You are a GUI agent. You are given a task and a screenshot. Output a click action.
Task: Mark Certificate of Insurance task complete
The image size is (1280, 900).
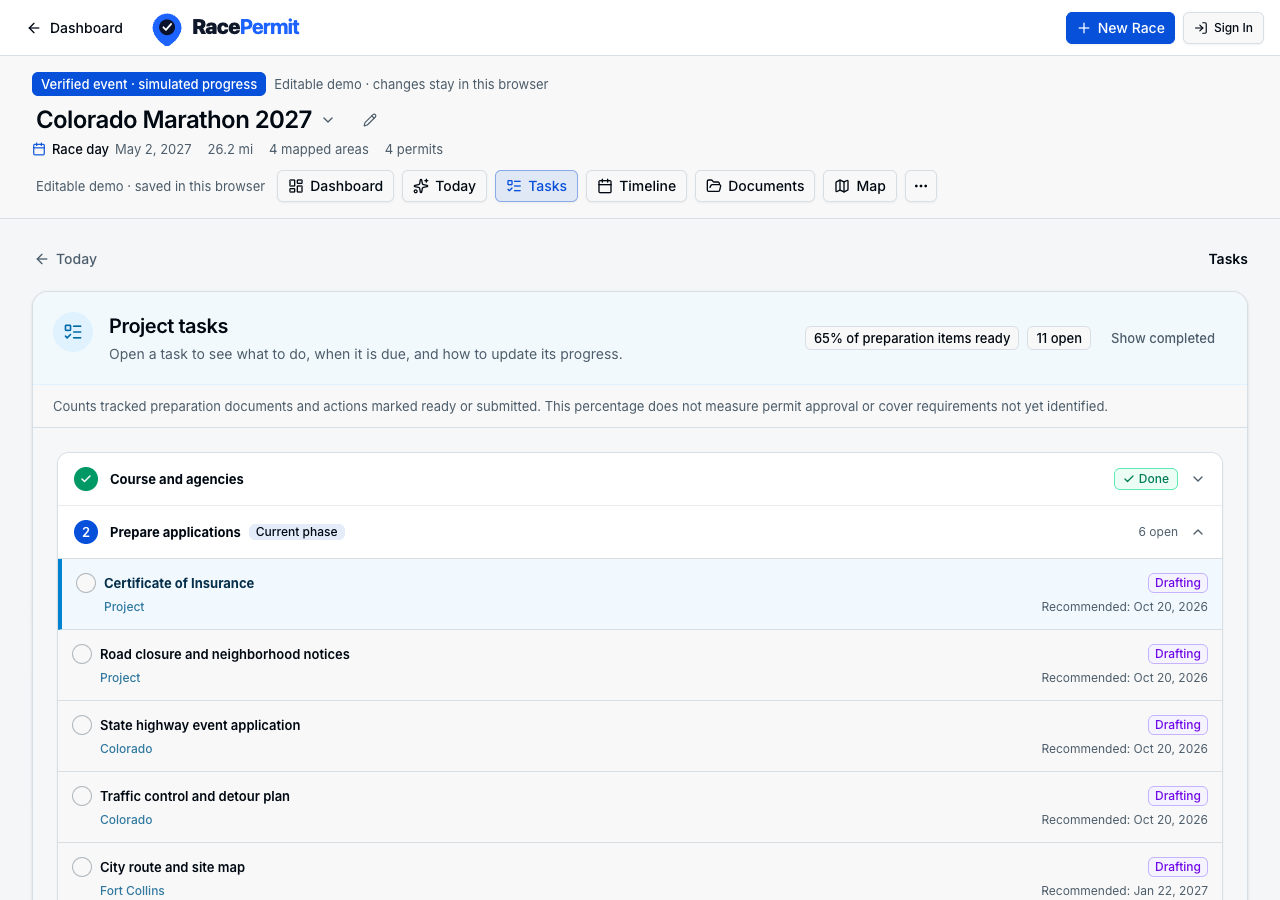tap(86, 583)
